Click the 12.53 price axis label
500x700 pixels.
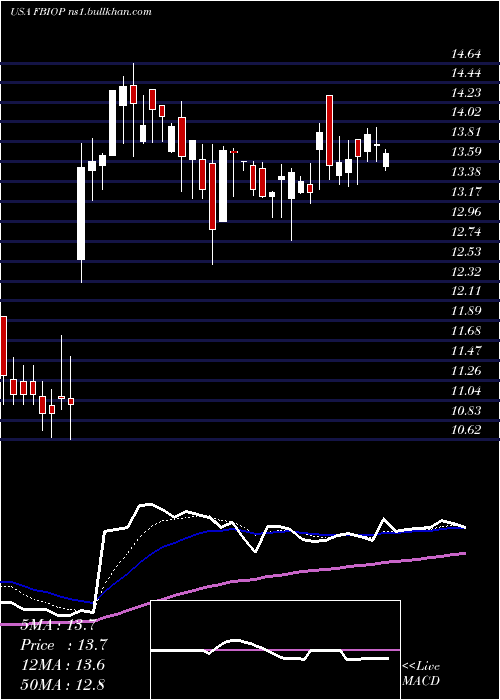pos(466,252)
